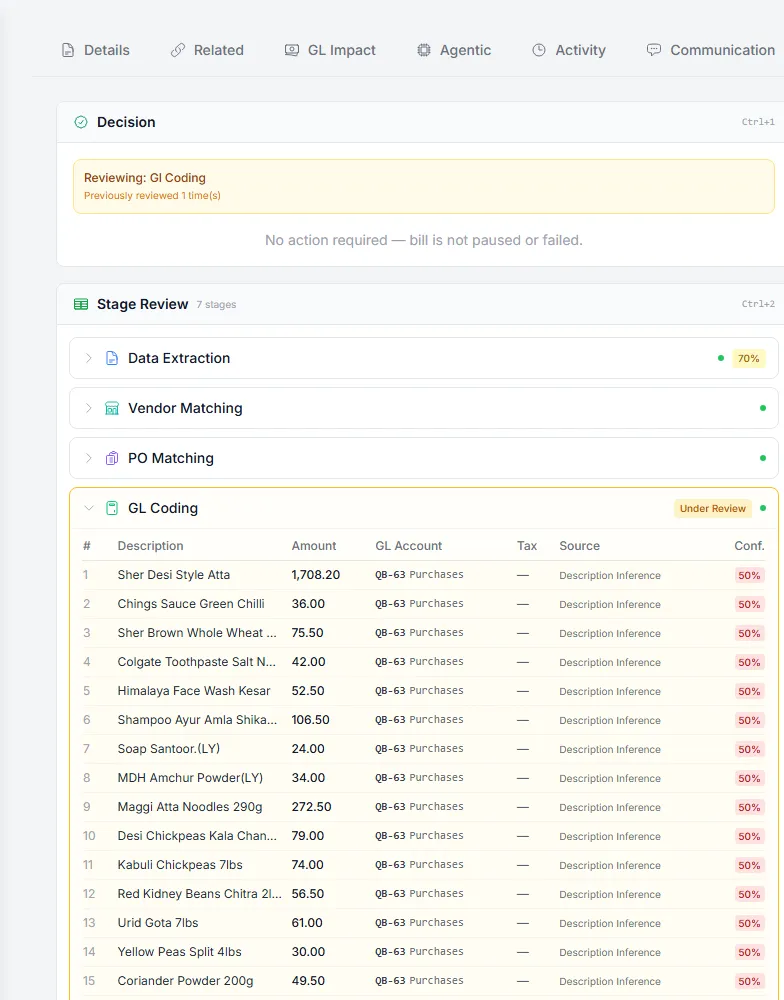784x1000 pixels.
Task: Select Maggi Atta Noodles 290g row
Action: [424, 807]
